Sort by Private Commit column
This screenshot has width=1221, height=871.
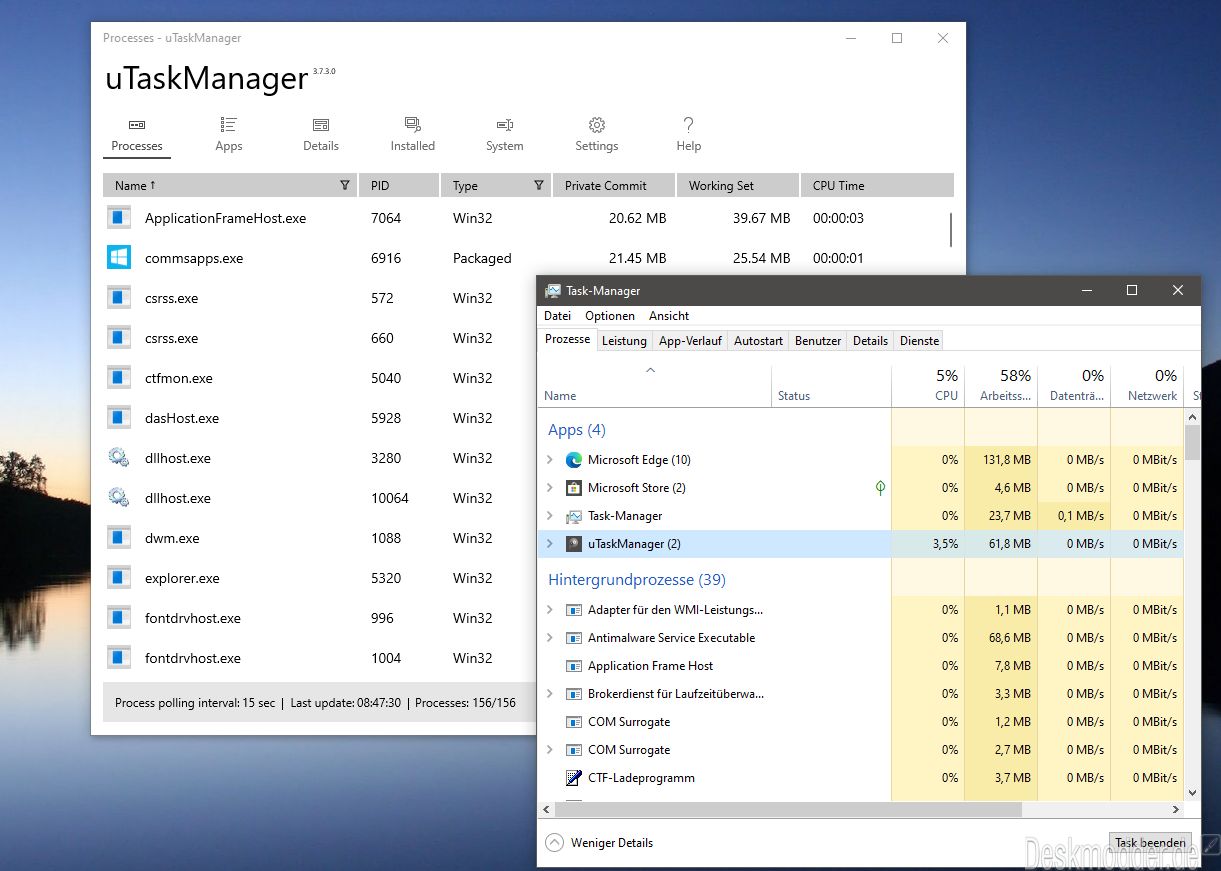pos(614,185)
